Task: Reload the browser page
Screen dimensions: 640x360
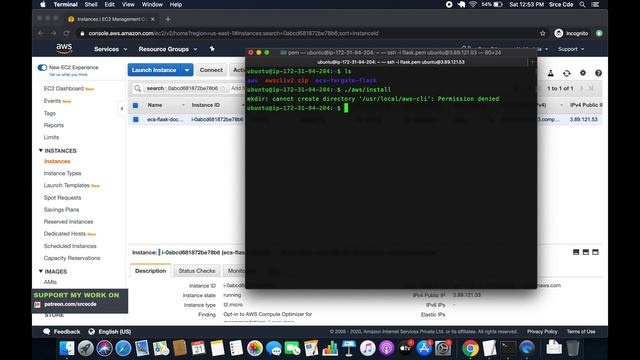Action: (67, 33)
